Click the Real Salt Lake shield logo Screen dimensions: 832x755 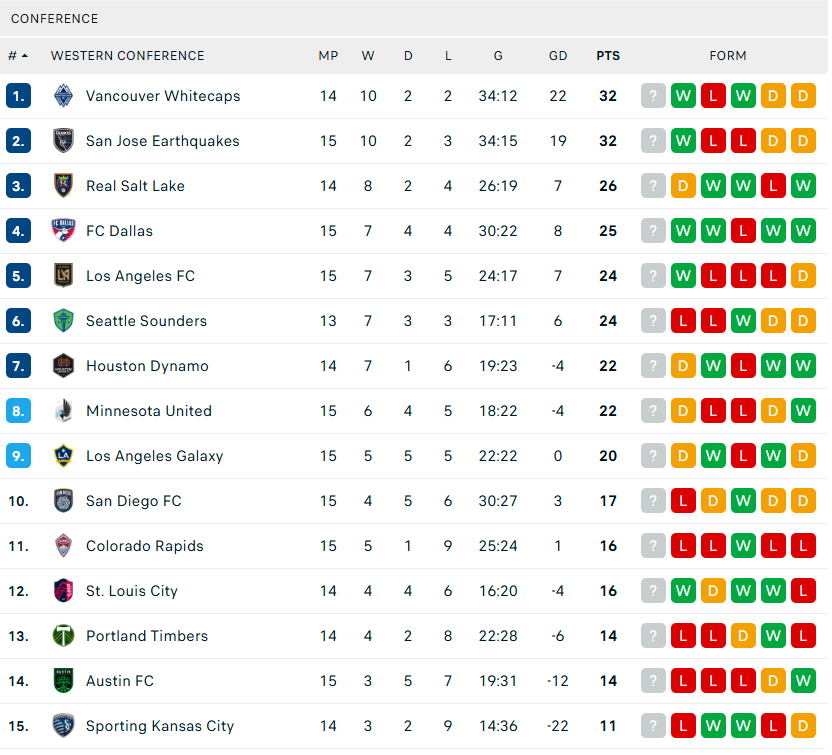click(64, 186)
